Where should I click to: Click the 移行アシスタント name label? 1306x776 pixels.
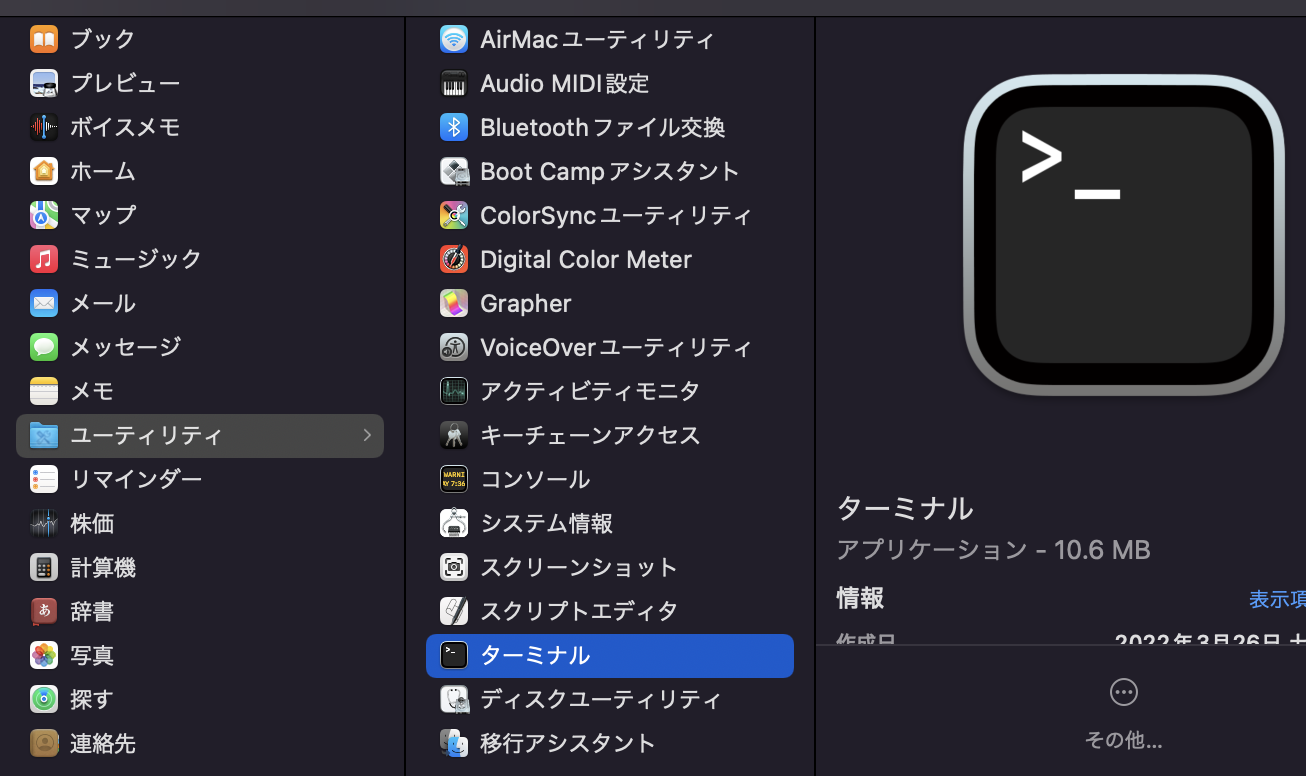[568, 744]
